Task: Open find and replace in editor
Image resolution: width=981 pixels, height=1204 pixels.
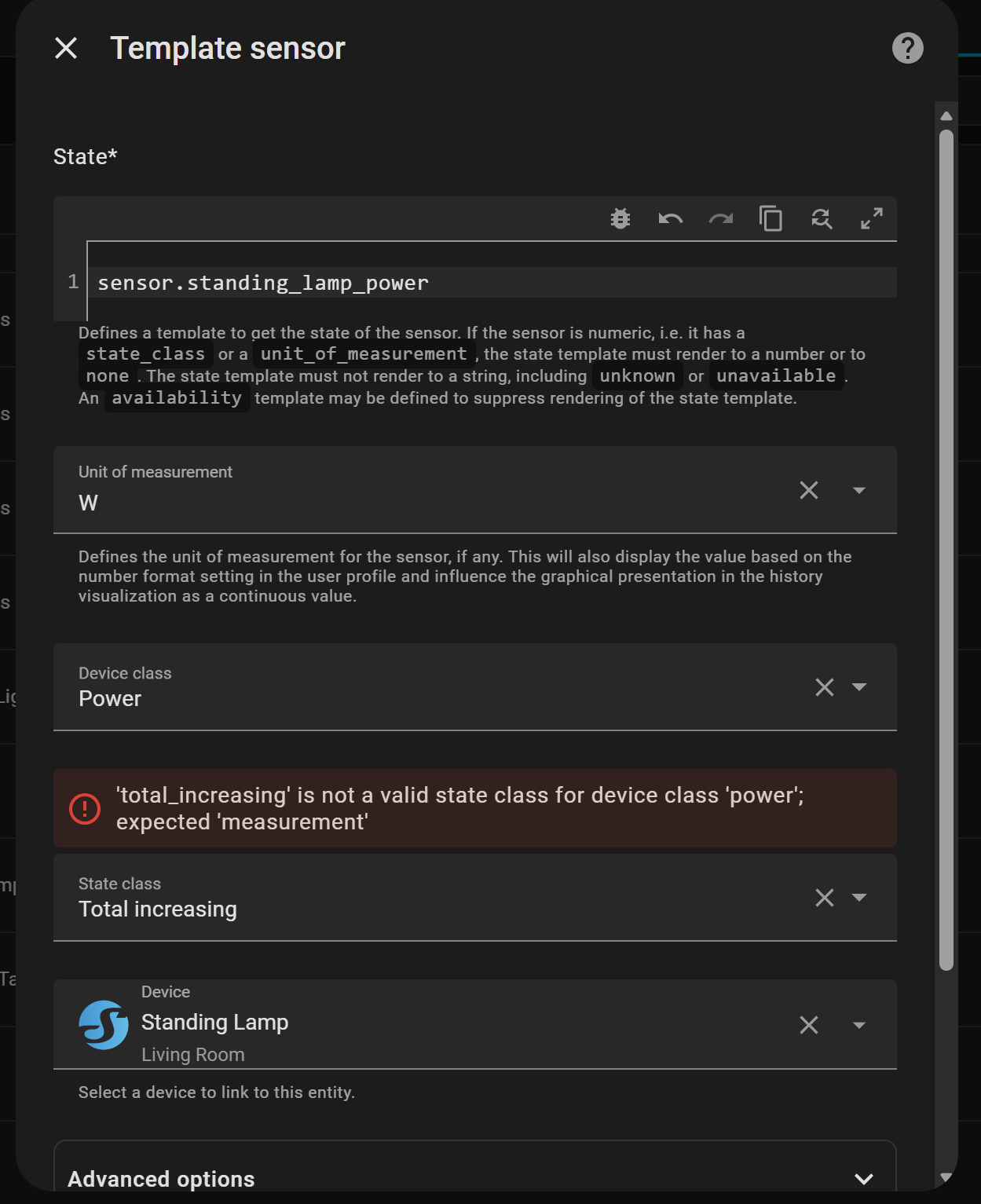Action: coord(822,218)
